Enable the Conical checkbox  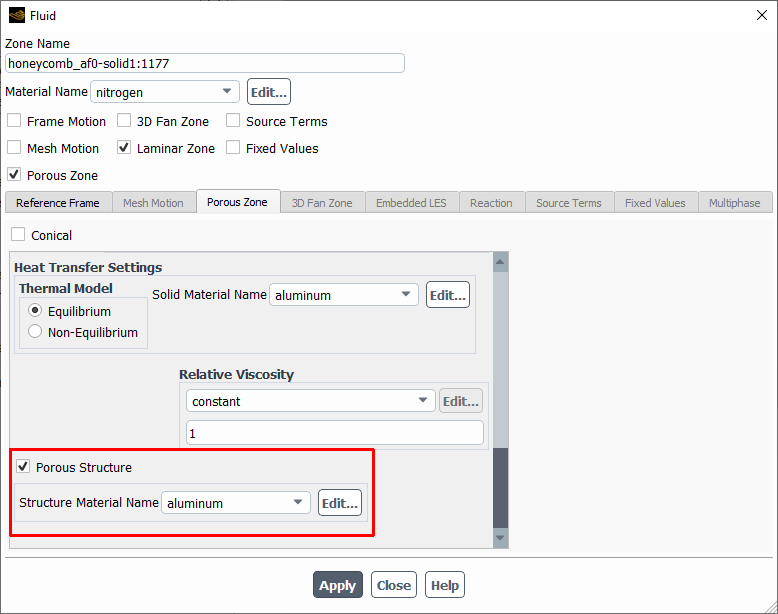pyautogui.click(x=18, y=234)
